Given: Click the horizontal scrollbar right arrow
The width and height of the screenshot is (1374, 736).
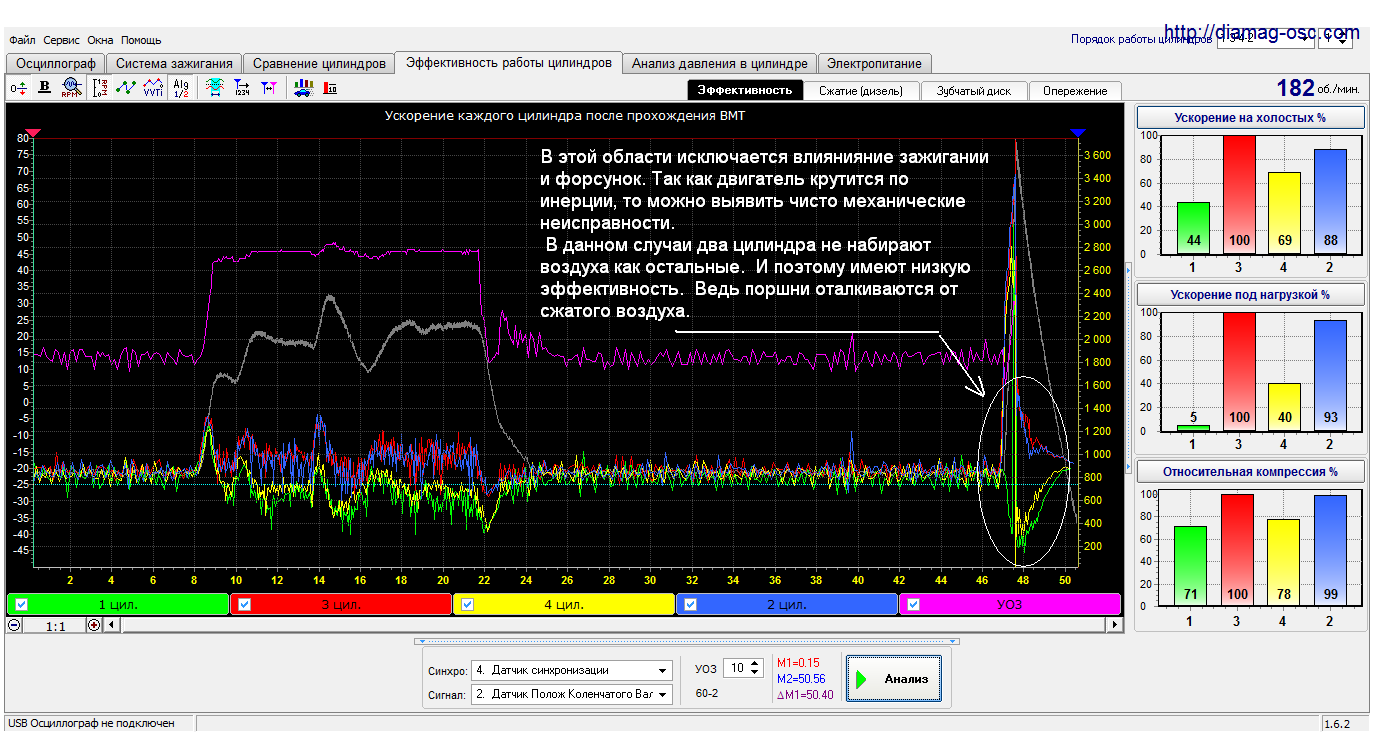Looking at the screenshot, I should [x=1115, y=624].
